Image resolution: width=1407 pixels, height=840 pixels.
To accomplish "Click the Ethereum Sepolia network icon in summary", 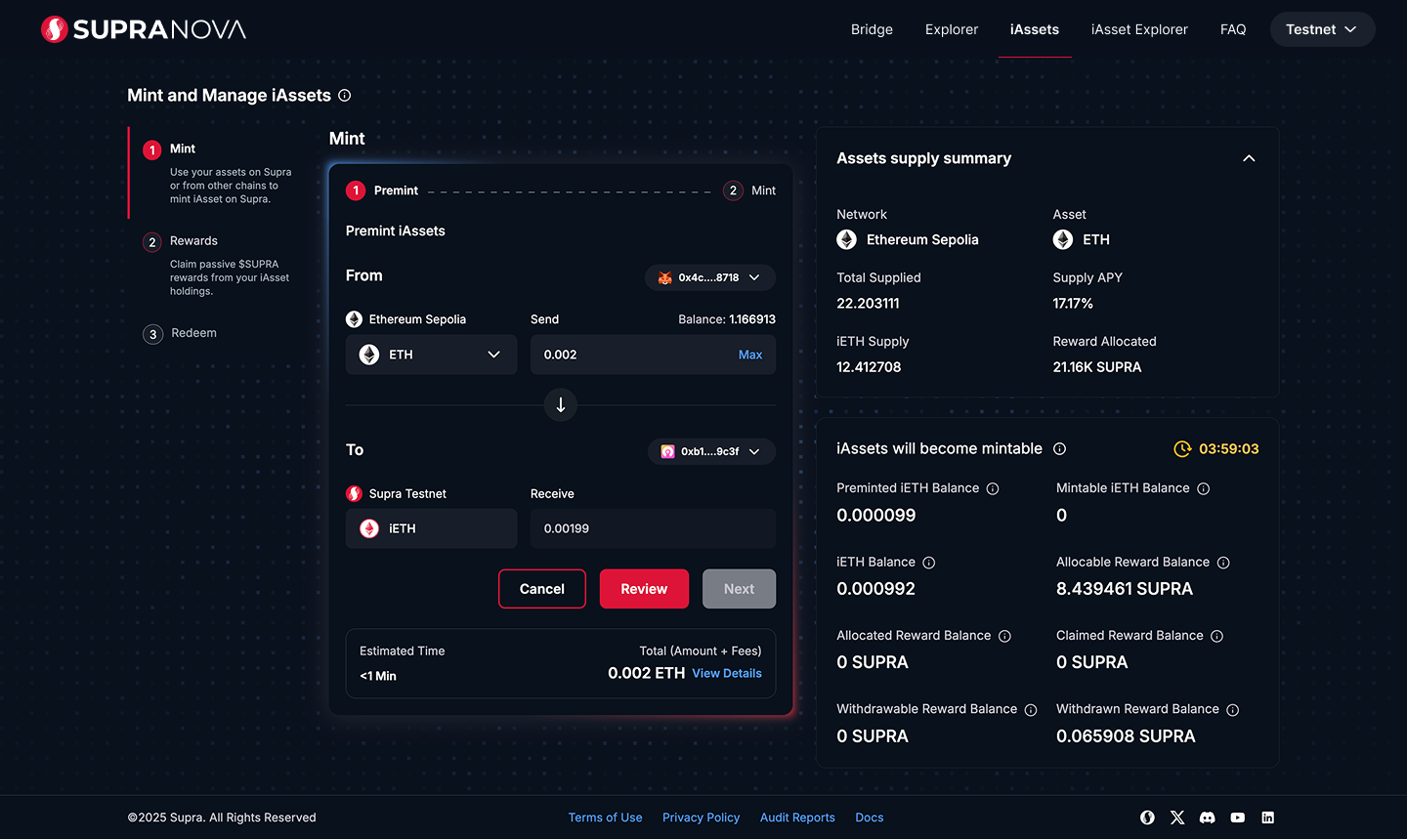I will [847, 239].
